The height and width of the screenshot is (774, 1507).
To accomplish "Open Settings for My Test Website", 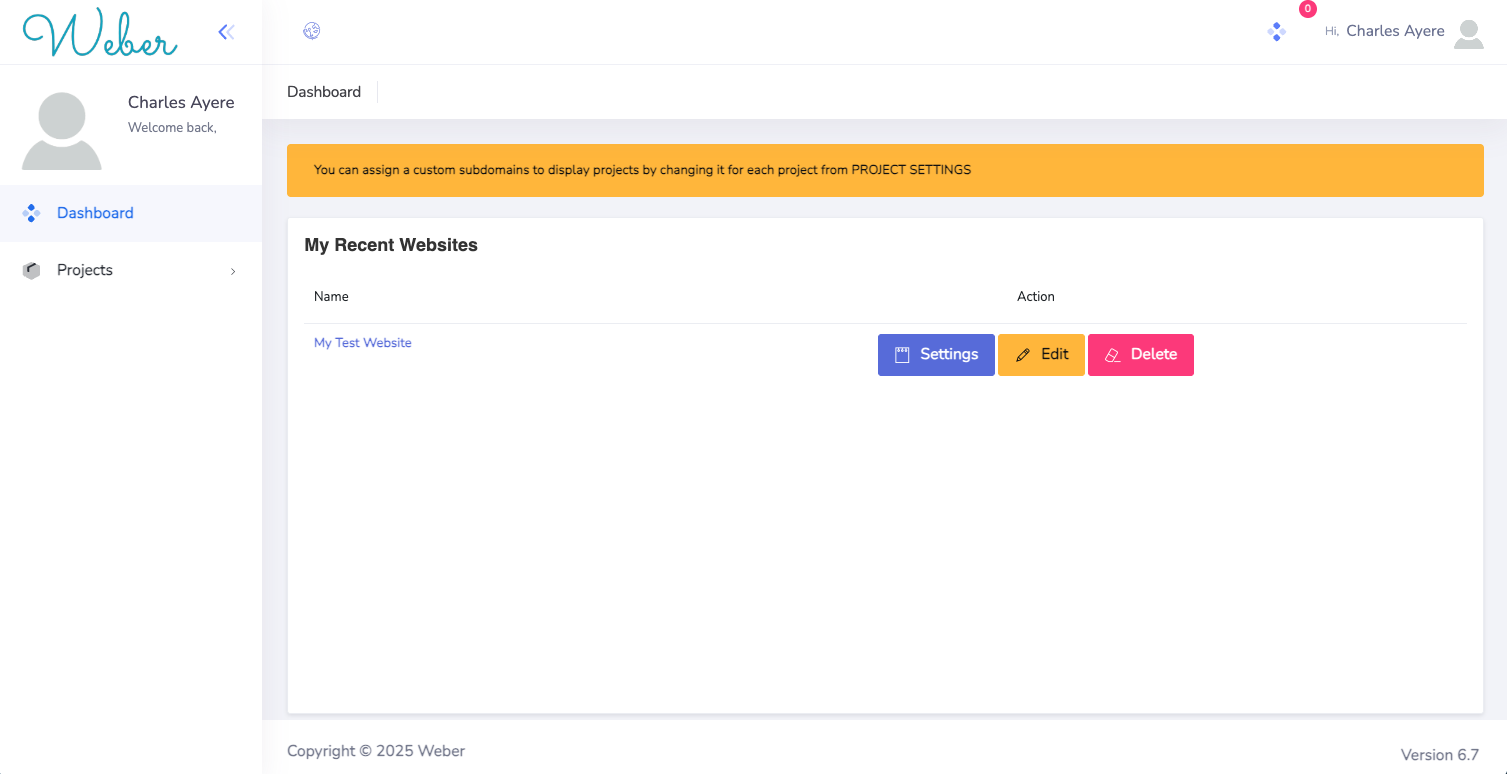I will [936, 354].
